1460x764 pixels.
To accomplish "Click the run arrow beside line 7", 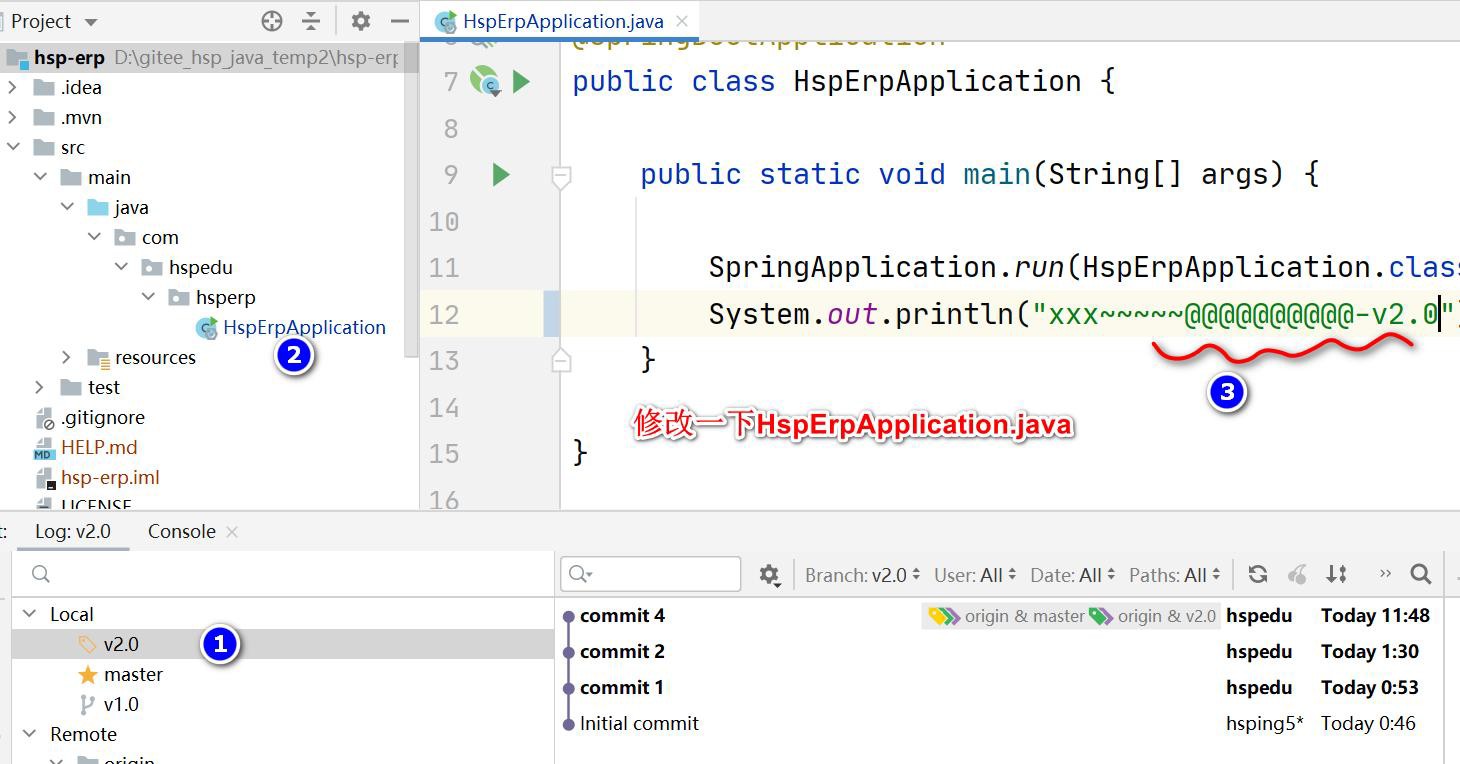I will [521, 81].
